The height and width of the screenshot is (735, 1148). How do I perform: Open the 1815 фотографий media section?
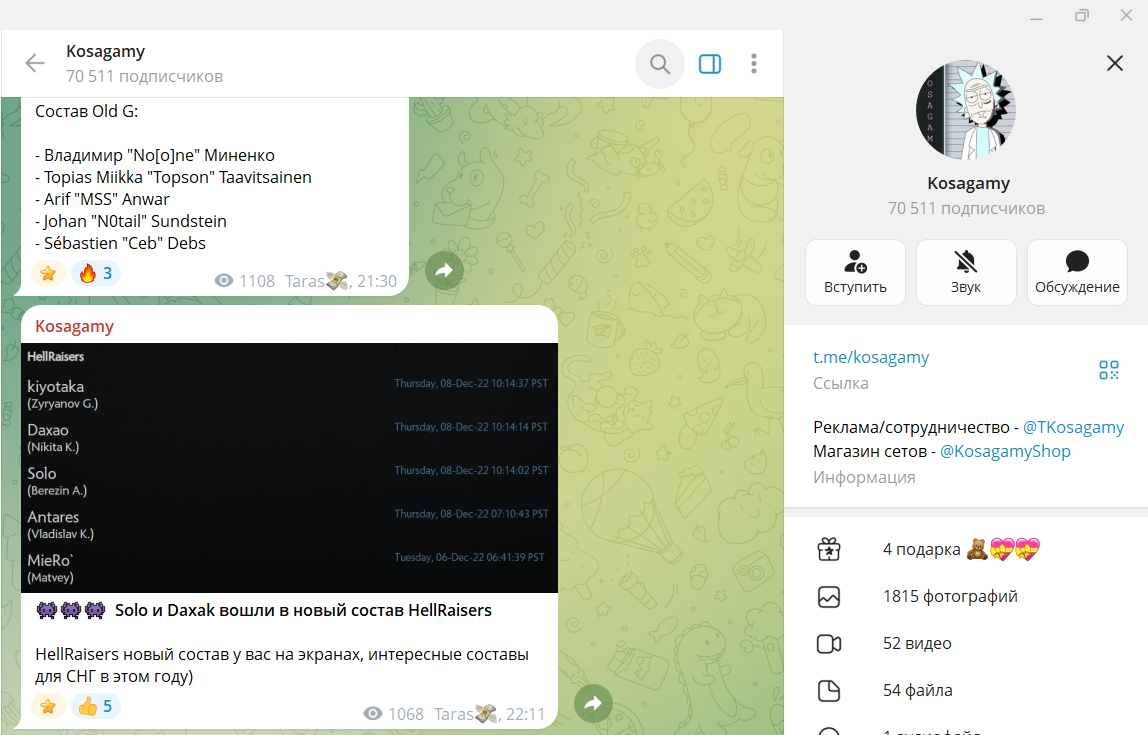pos(966,597)
